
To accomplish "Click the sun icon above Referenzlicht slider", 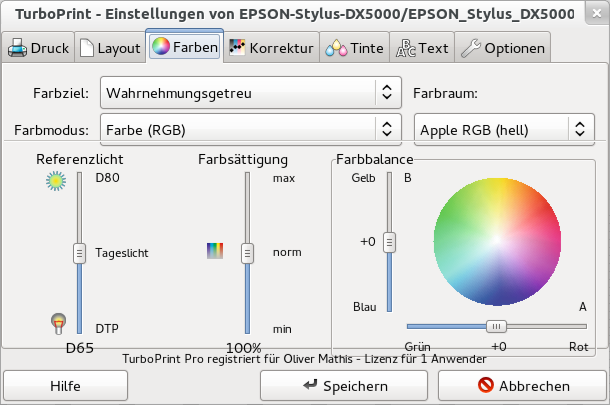I will point(57,181).
